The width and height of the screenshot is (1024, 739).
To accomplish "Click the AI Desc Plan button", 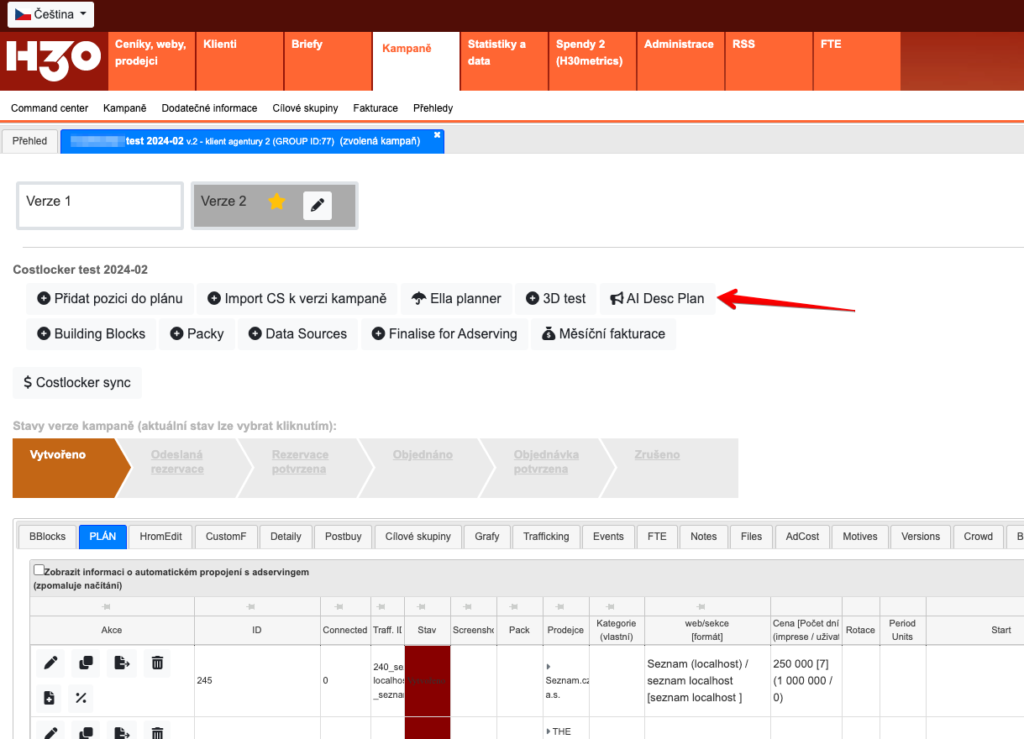I will click(x=657, y=298).
